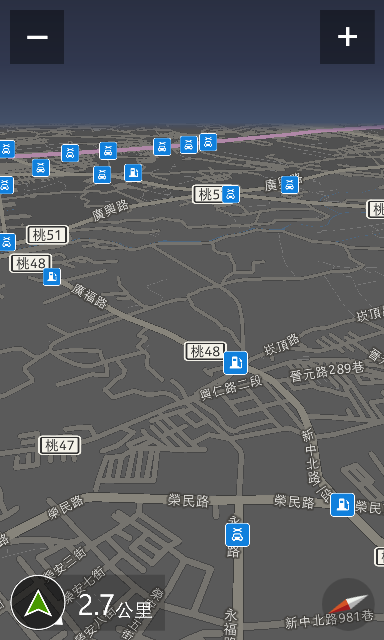Tap the 廣興路 road label

click(110, 210)
